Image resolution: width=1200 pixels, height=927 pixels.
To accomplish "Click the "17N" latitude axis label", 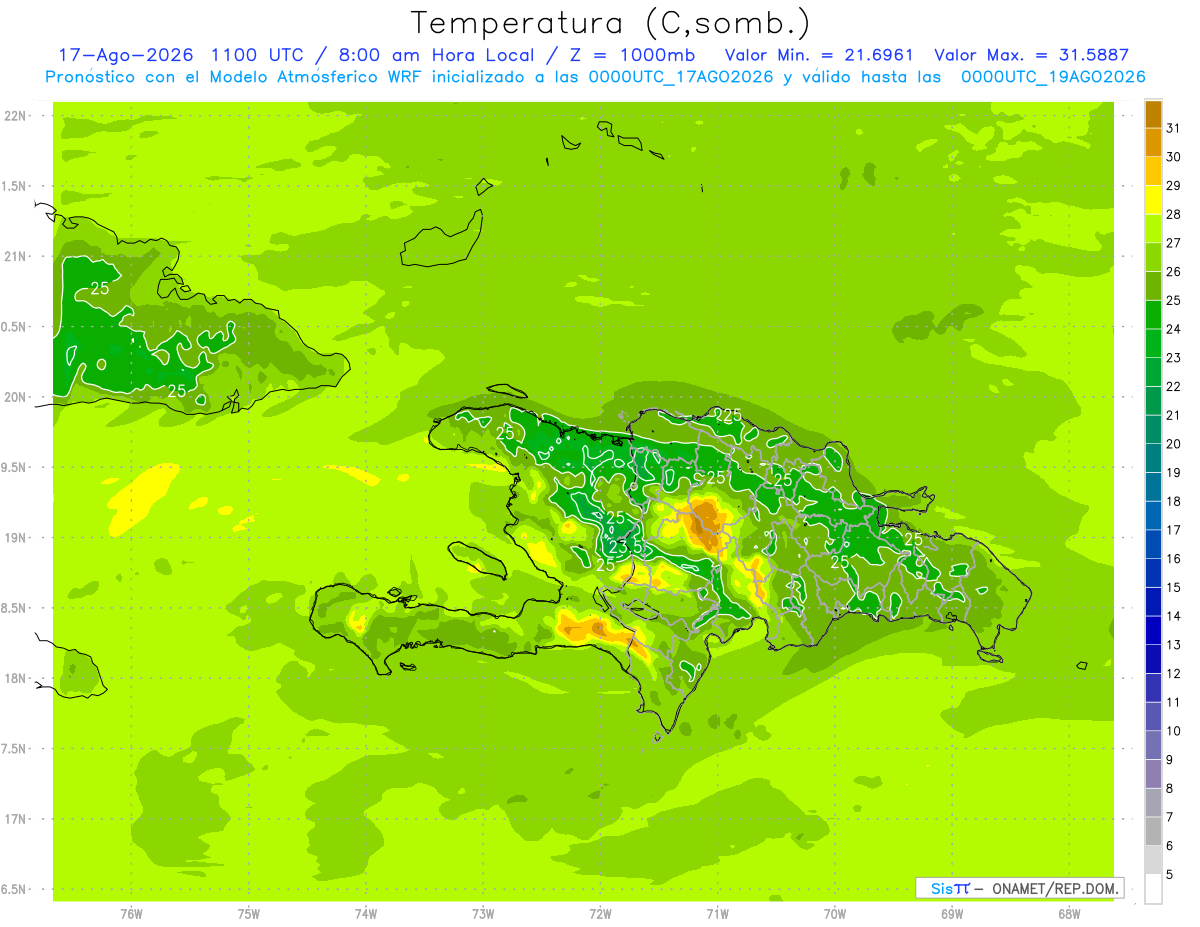I will tap(15, 820).
